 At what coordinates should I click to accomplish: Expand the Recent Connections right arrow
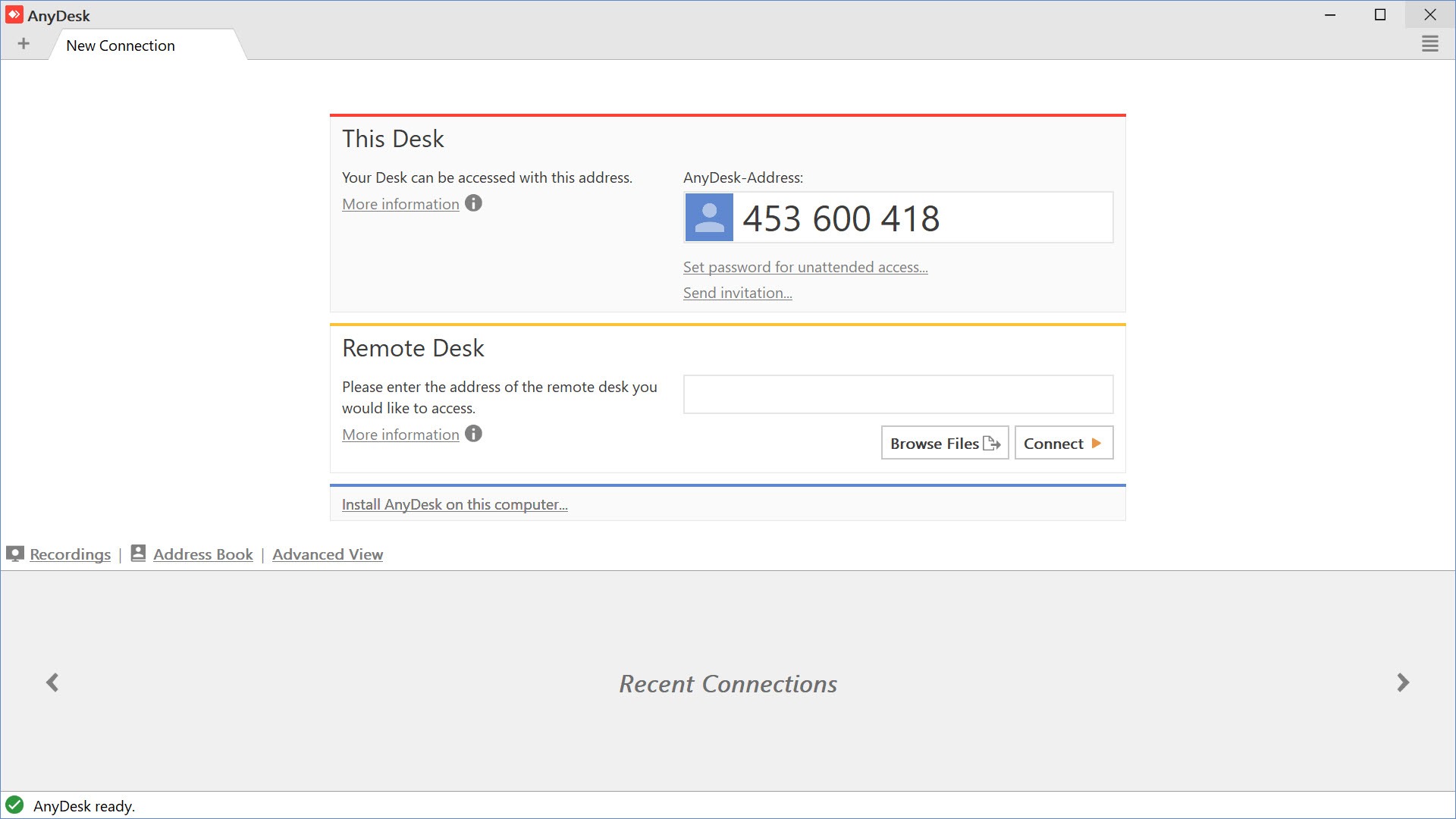[x=1403, y=682]
